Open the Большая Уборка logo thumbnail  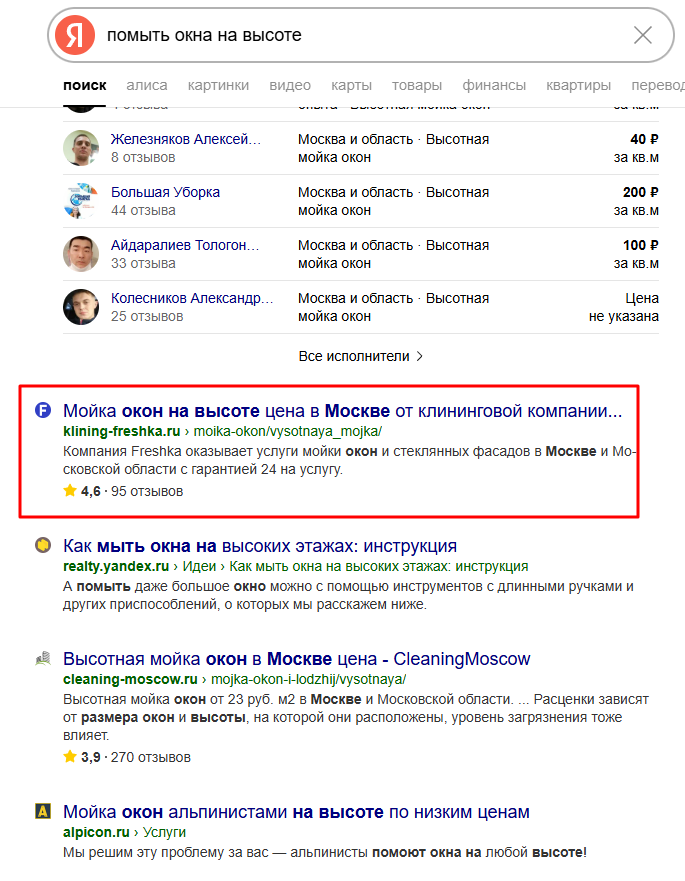[x=81, y=201]
